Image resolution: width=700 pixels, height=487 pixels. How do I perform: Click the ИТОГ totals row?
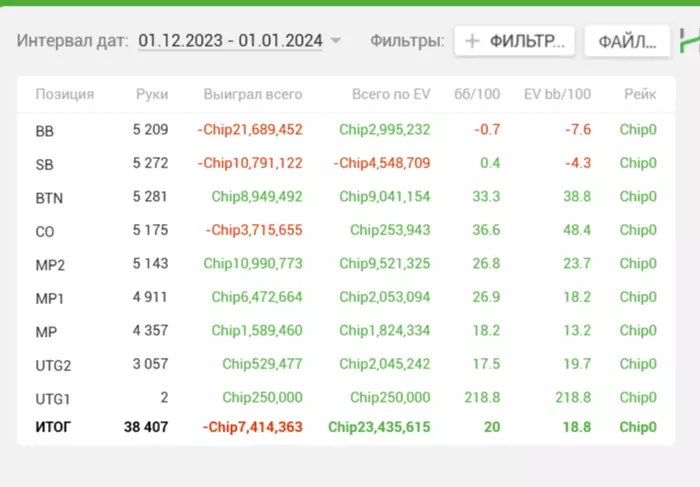click(53, 428)
